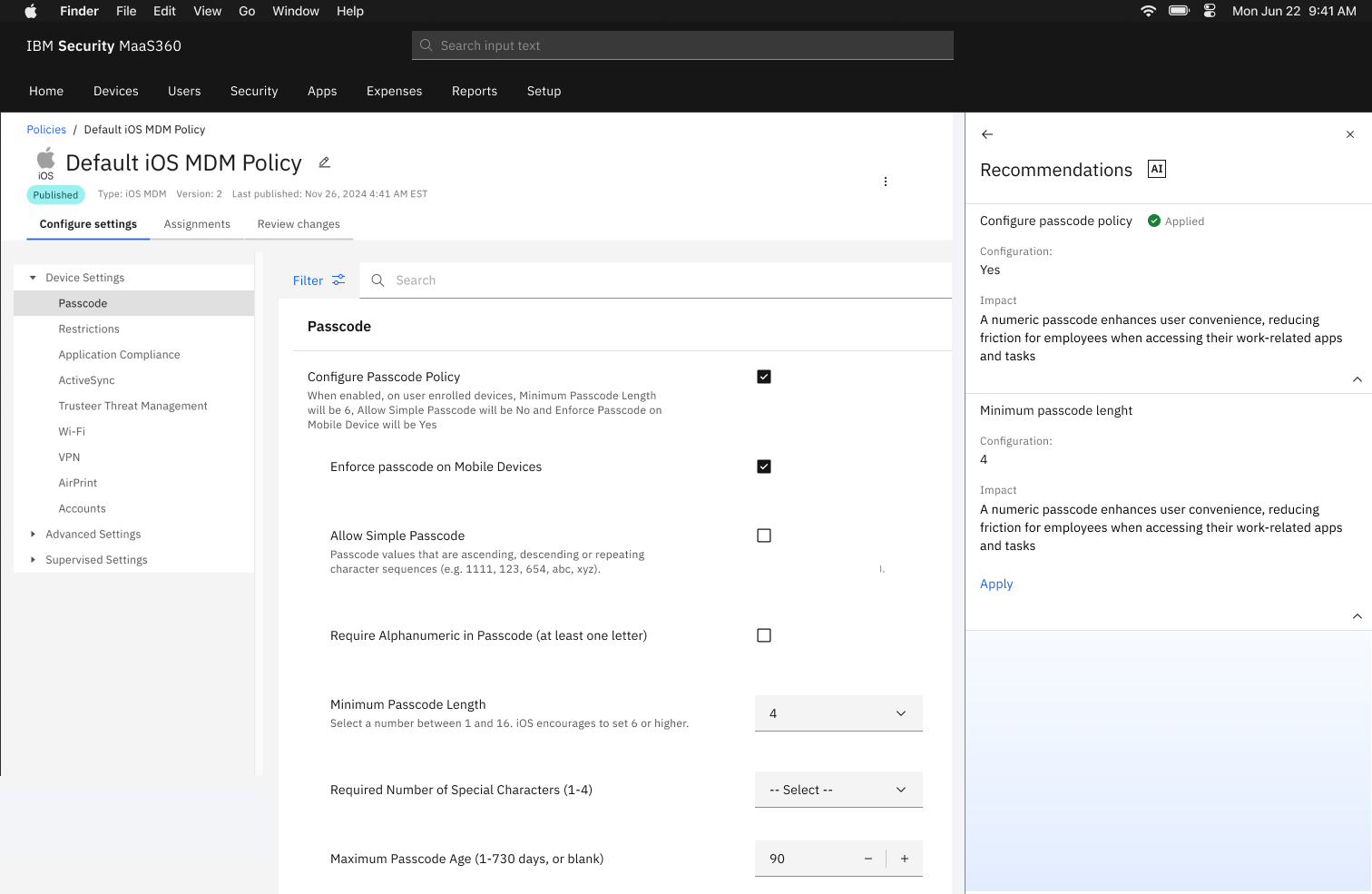Viewport: 1372px width, 894px height.
Task: Open Control Center in the menu bar
Action: (x=1209, y=11)
